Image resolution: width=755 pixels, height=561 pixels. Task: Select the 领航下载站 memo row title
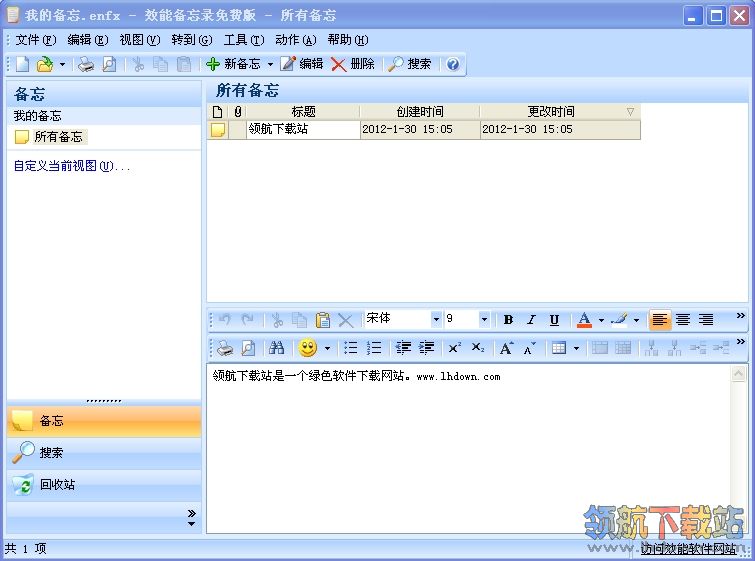(303, 129)
